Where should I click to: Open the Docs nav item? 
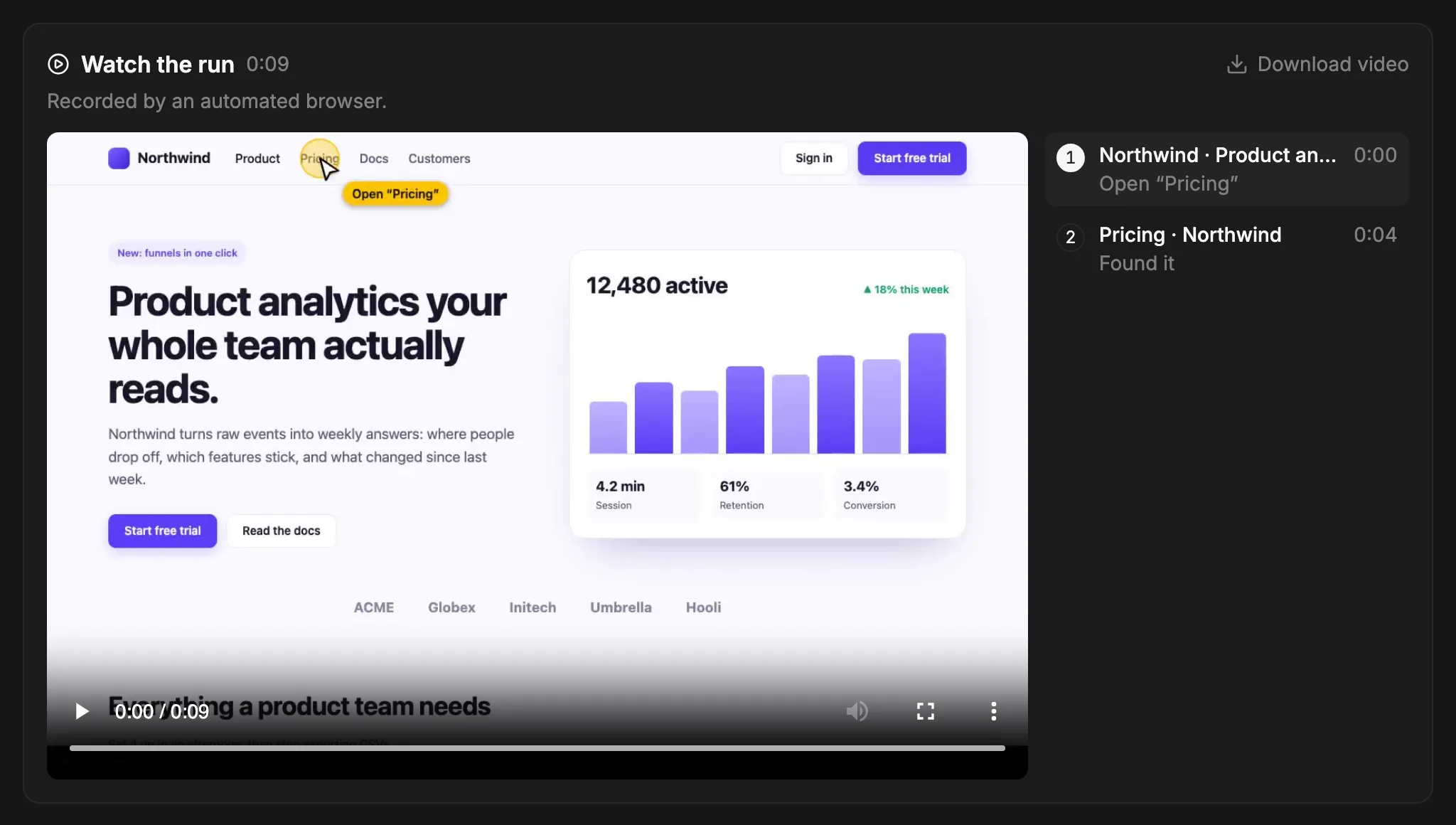tap(373, 159)
